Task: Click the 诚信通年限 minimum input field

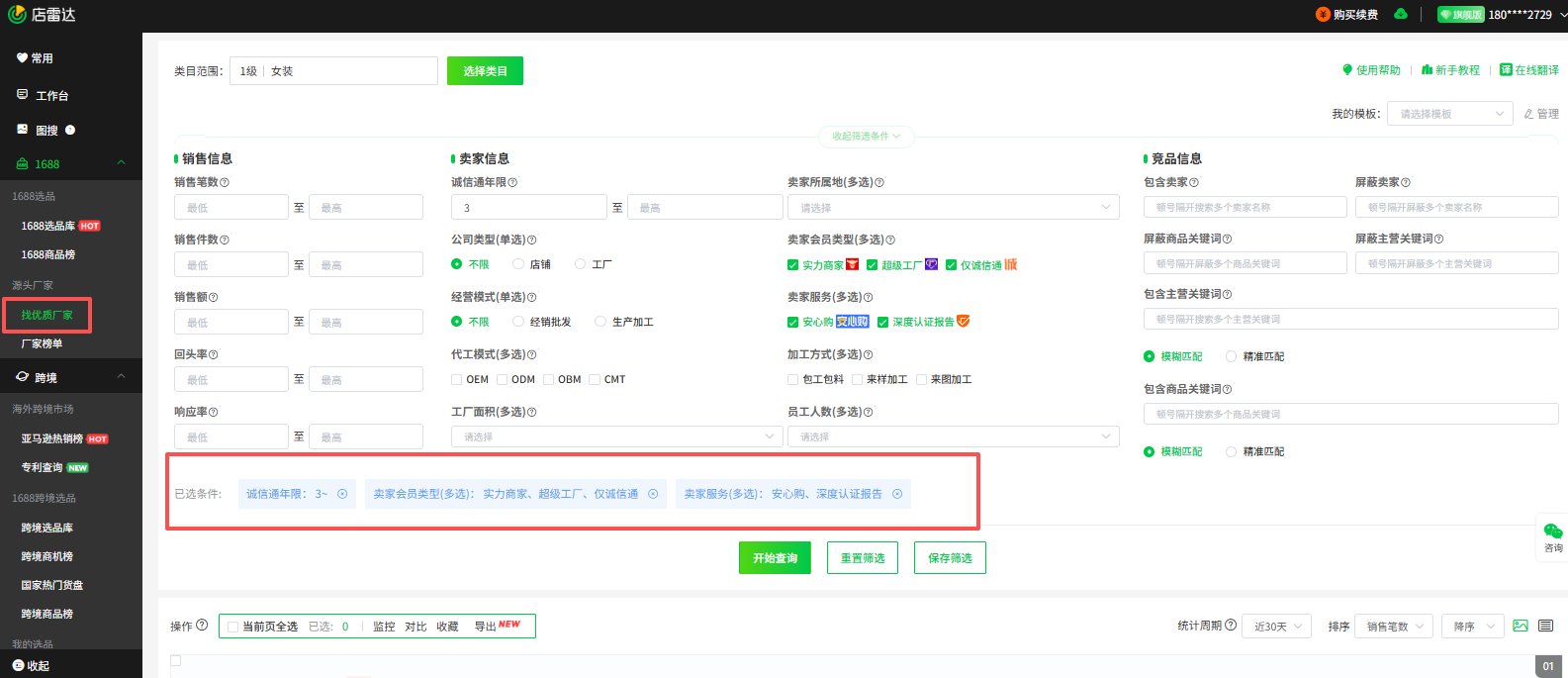Action: click(528, 208)
